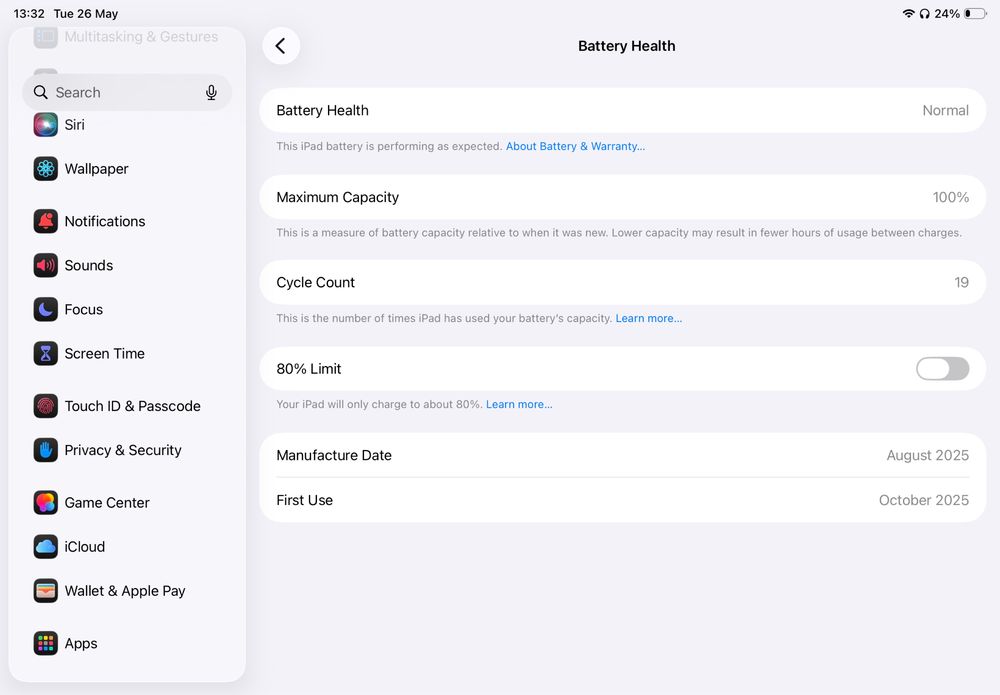
Task: Open Wallpaper settings
Action: 127,169
